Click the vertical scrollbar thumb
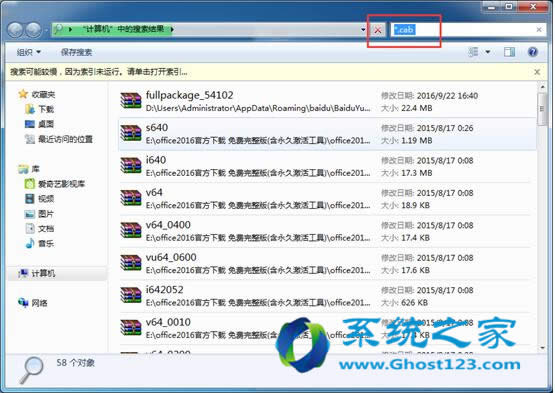Image resolution: width=555 pixels, height=393 pixels. coord(542,109)
